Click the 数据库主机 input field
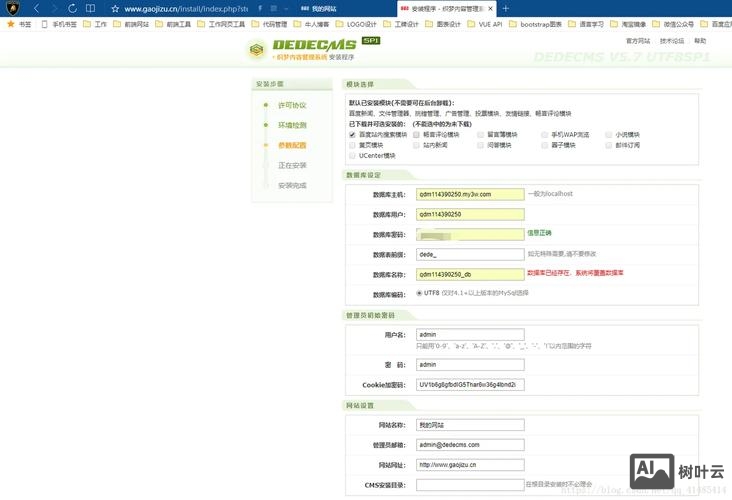 point(470,194)
